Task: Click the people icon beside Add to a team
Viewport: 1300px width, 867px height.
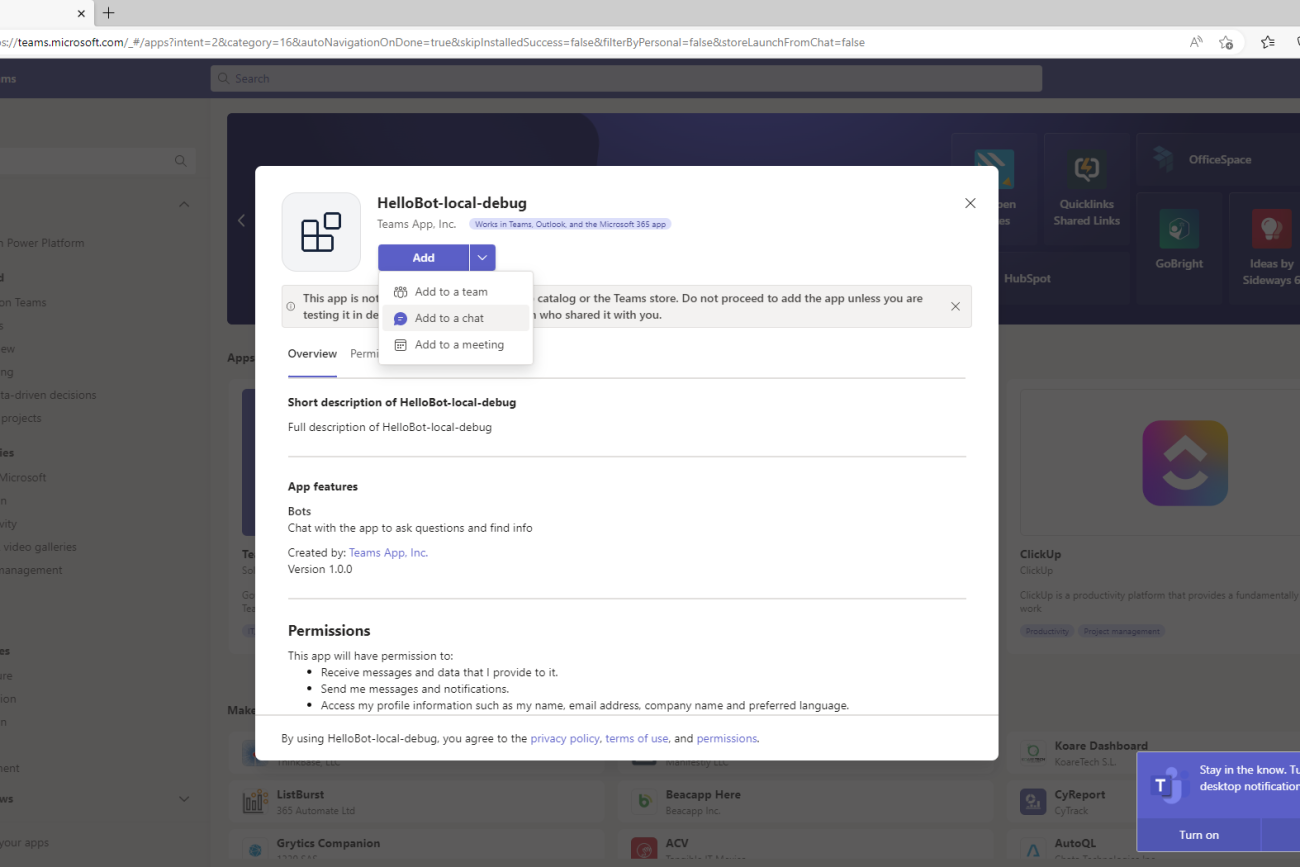Action: (x=400, y=292)
